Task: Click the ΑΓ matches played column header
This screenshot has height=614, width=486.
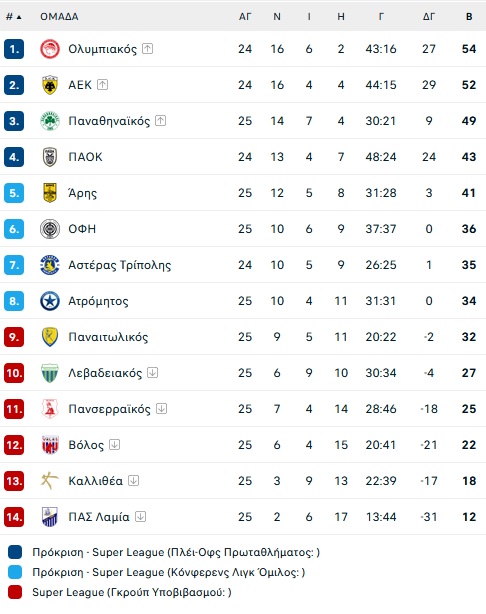Action: 245,17
